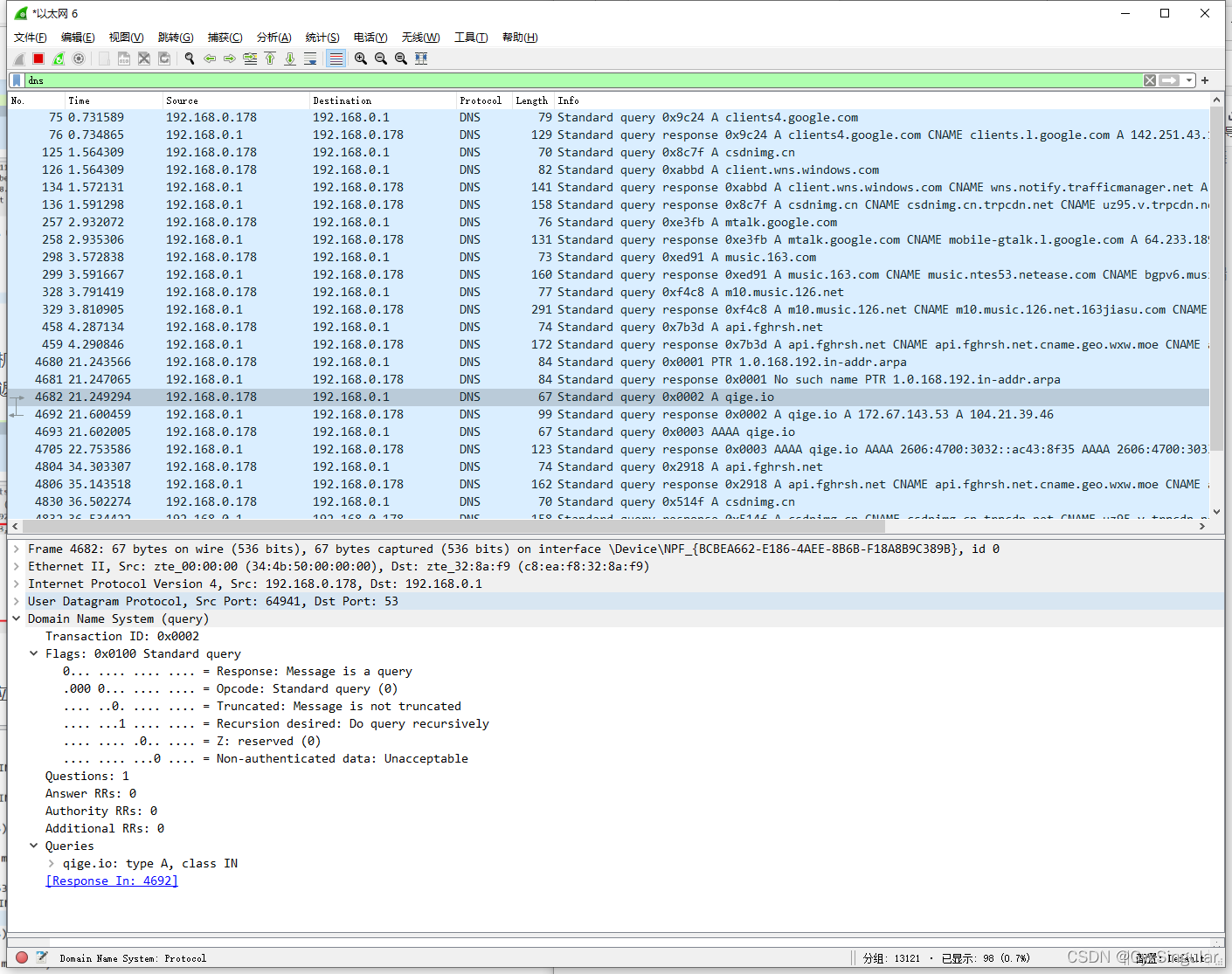Collapse the Queries tree node

coord(34,846)
